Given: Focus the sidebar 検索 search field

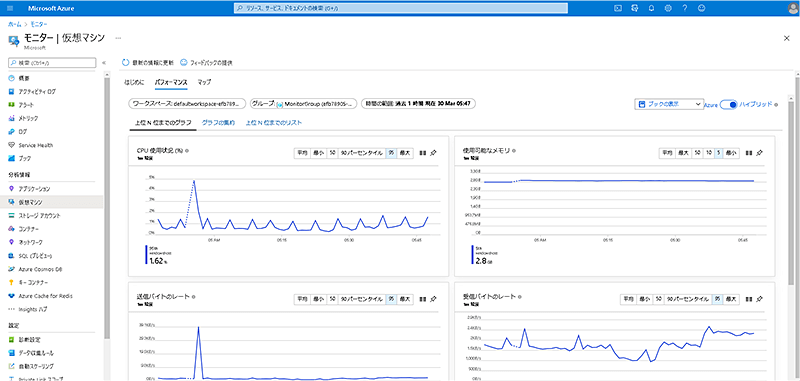Looking at the screenshot, I should pos(52,63).
